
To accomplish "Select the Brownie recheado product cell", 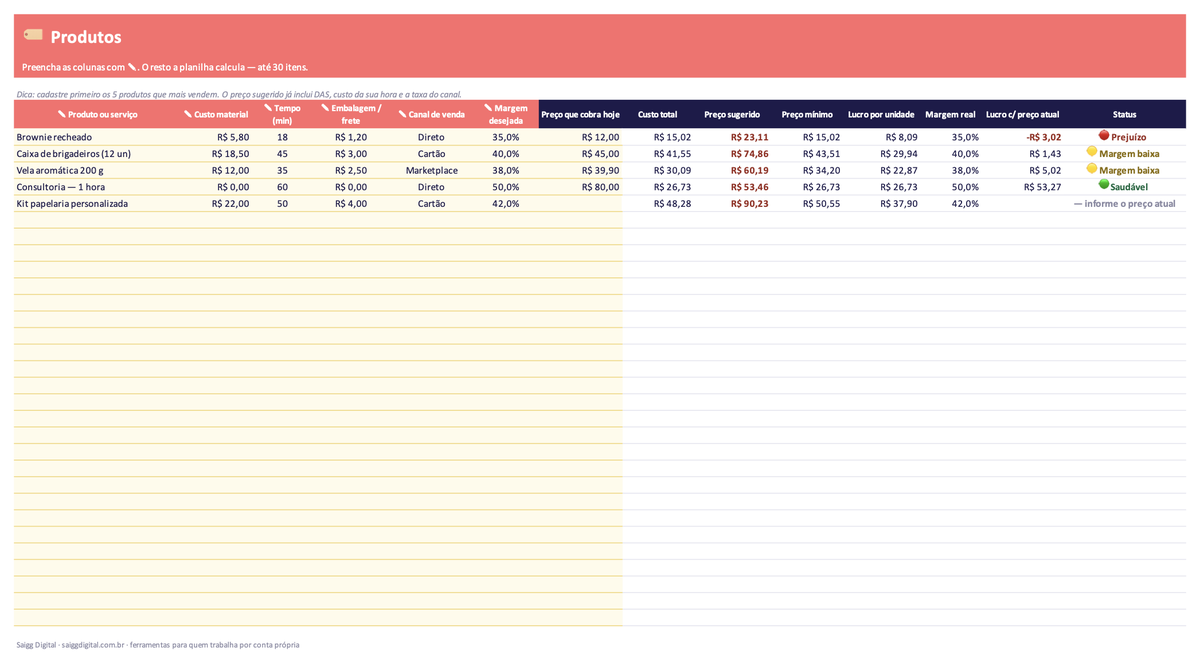I will (x=97, y=137).
